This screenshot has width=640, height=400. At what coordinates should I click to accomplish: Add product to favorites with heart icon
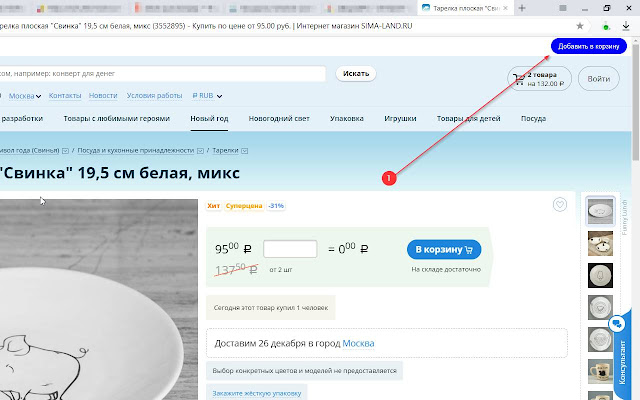coord(560,204)
